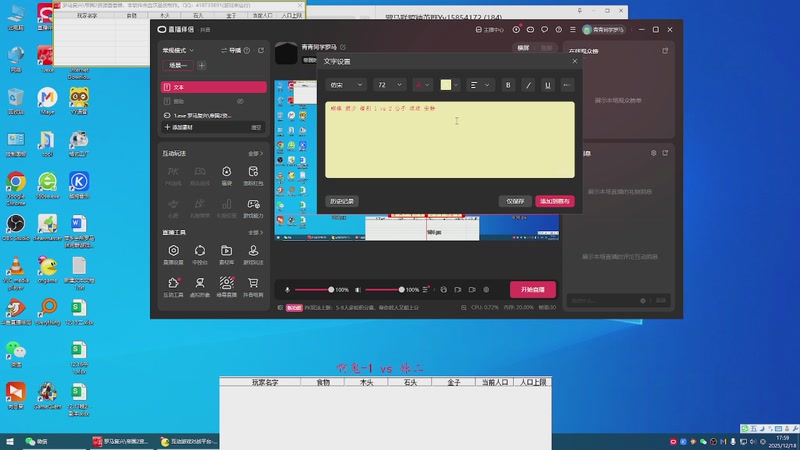Add a new scene with the plus tab

(202, 65)
